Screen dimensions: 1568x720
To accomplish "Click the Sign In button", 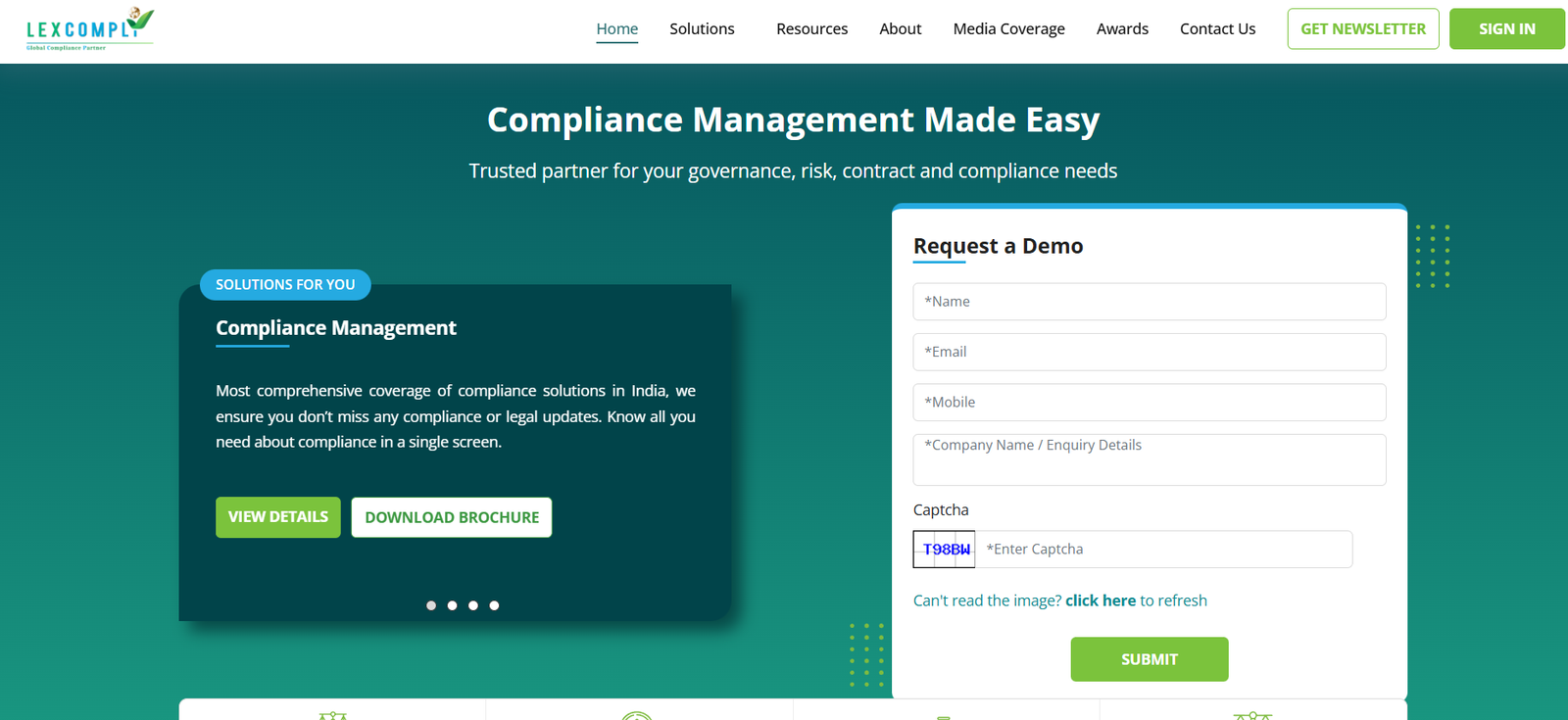I will point(1506,29).
